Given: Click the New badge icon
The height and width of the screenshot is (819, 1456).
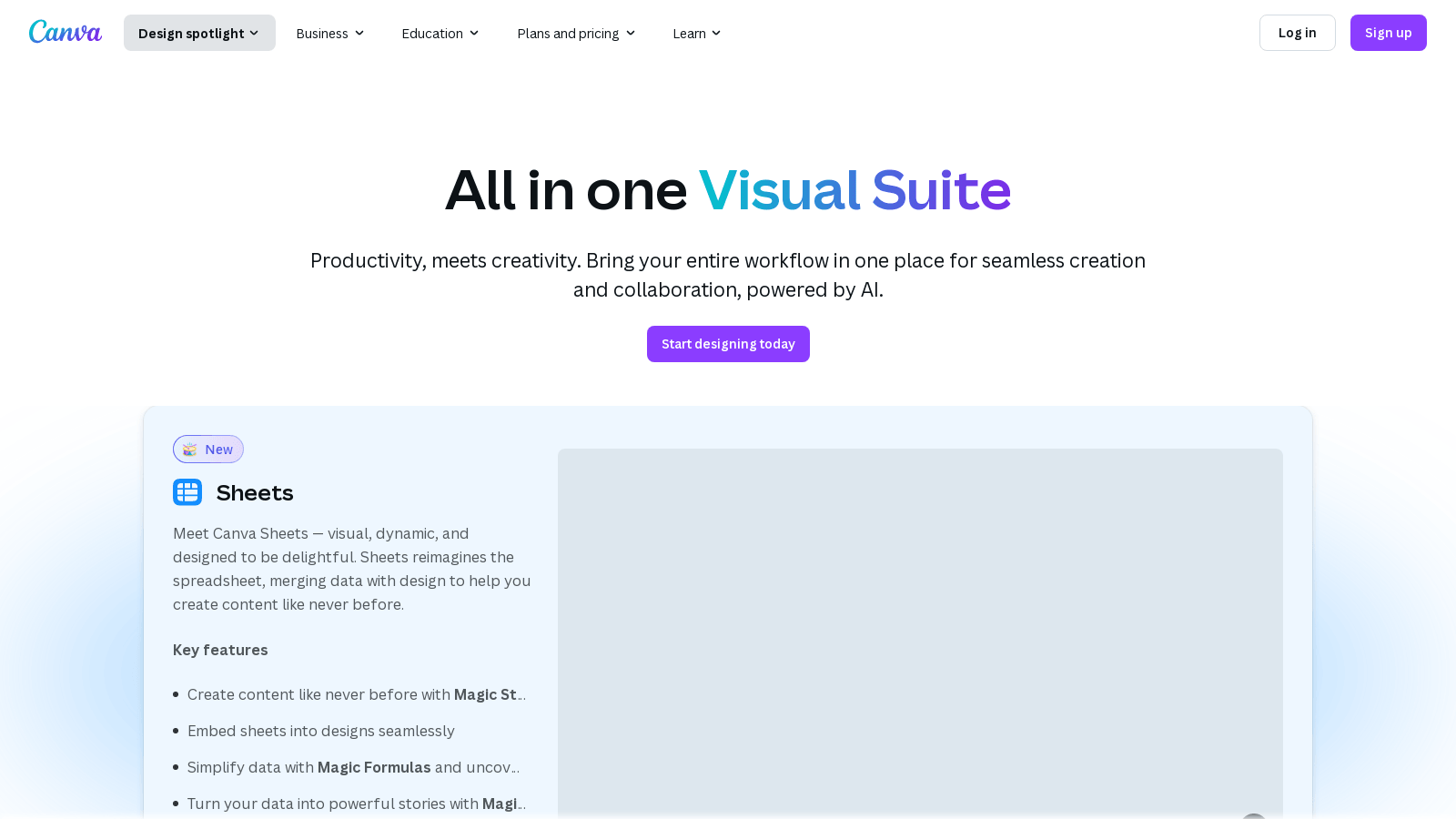Looking at the screenshot, I should [x=190, y=450].
